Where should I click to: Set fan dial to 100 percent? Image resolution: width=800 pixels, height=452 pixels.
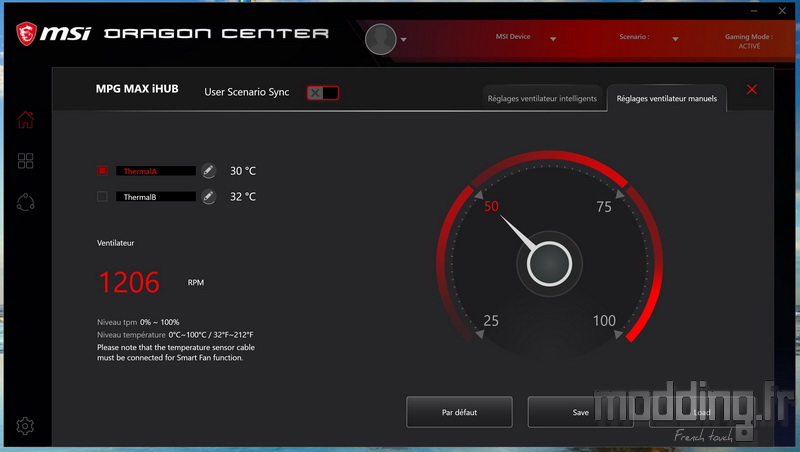(x=604, y=321)
